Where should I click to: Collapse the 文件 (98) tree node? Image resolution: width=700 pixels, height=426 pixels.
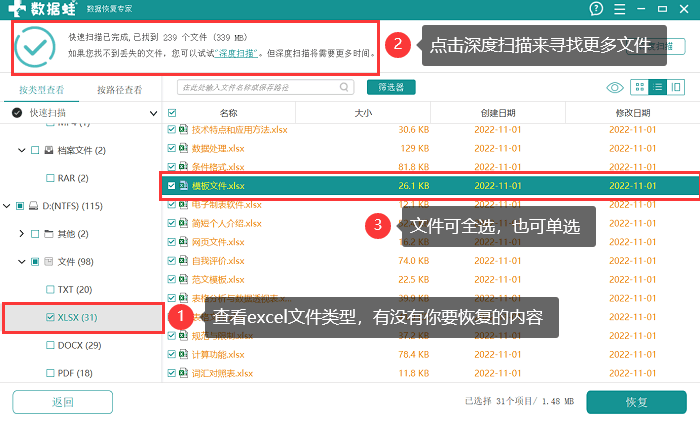pyautogui.click(x=21, y=262)
